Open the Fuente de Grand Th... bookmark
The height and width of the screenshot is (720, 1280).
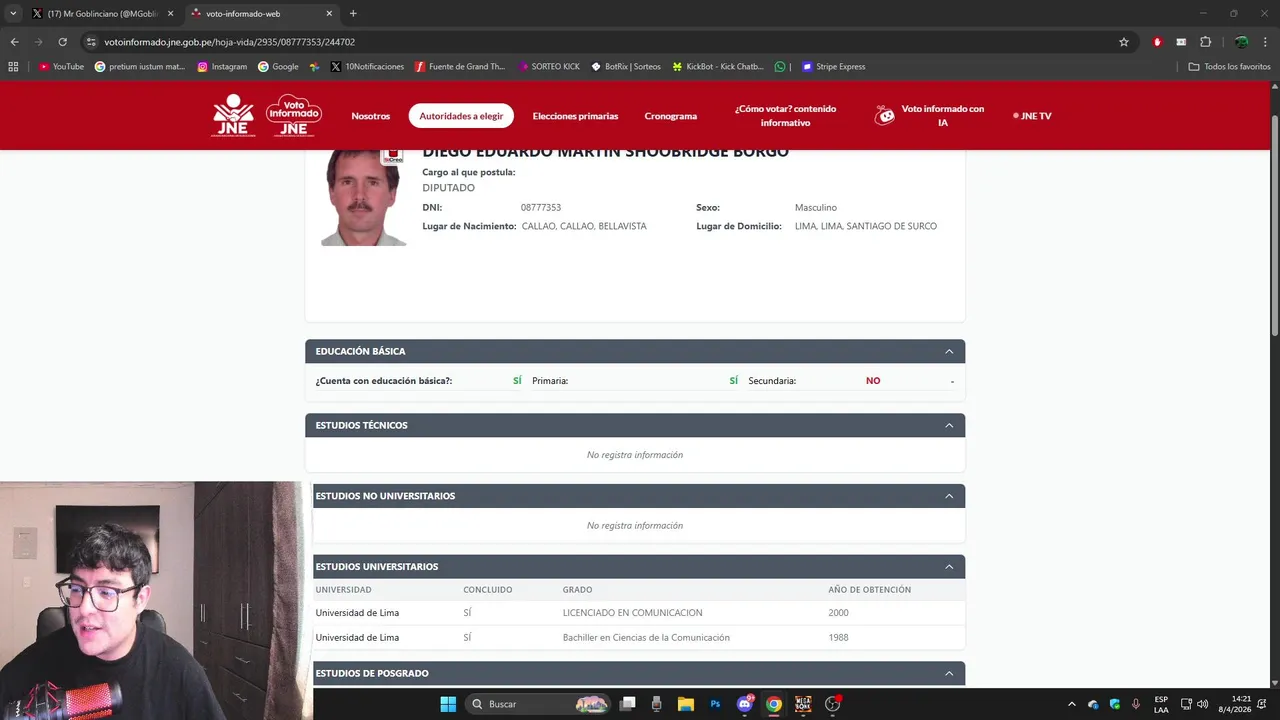(x=461, y=67)
